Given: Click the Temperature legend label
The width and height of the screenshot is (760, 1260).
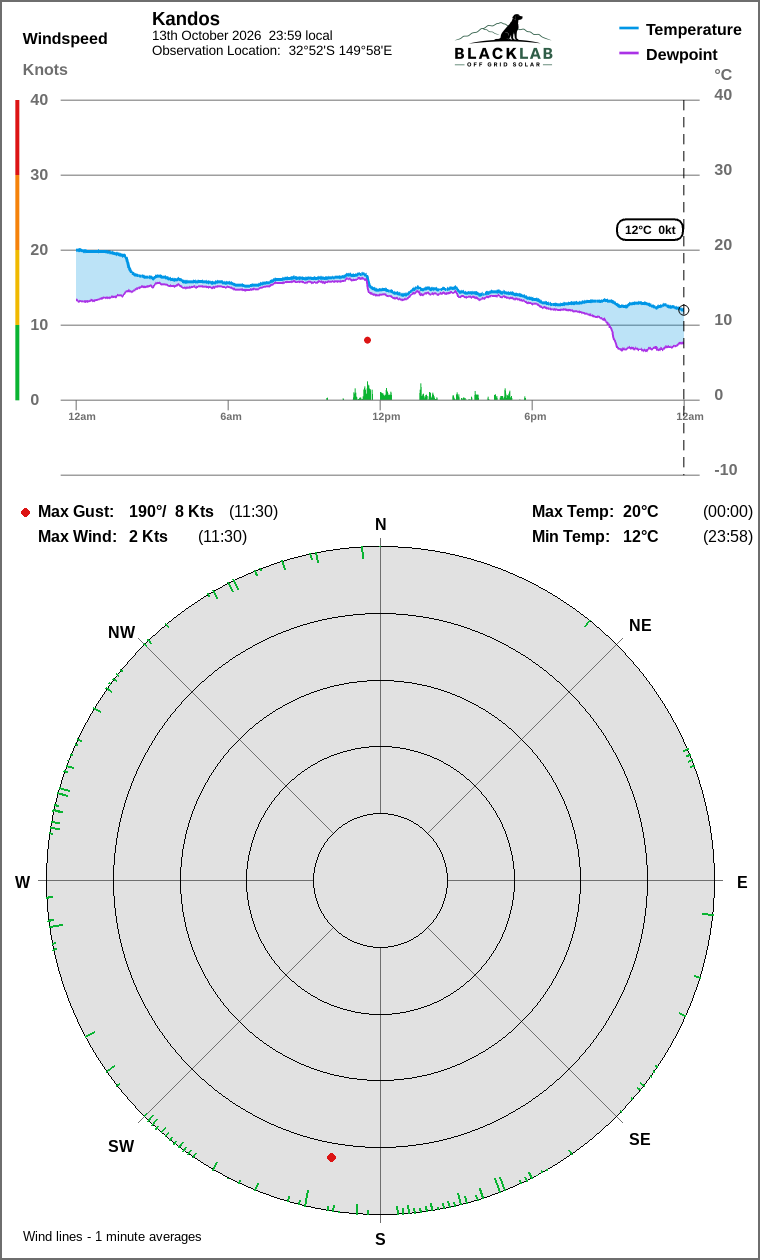Looking at the screenshot, I should [694, 29].
